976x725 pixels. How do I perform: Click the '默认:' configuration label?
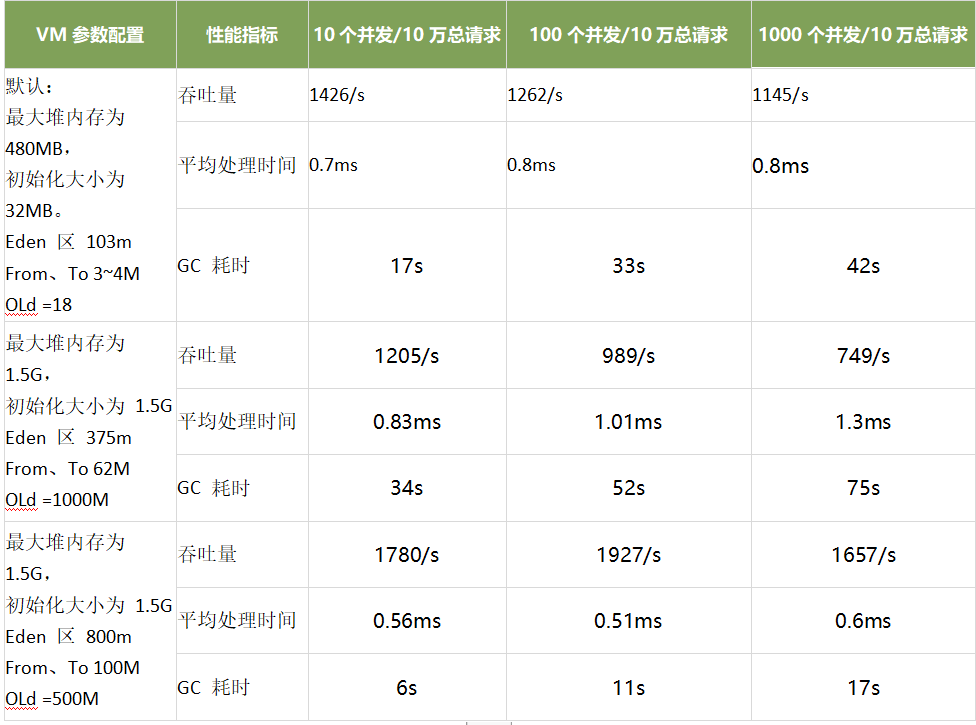(29, 86)
